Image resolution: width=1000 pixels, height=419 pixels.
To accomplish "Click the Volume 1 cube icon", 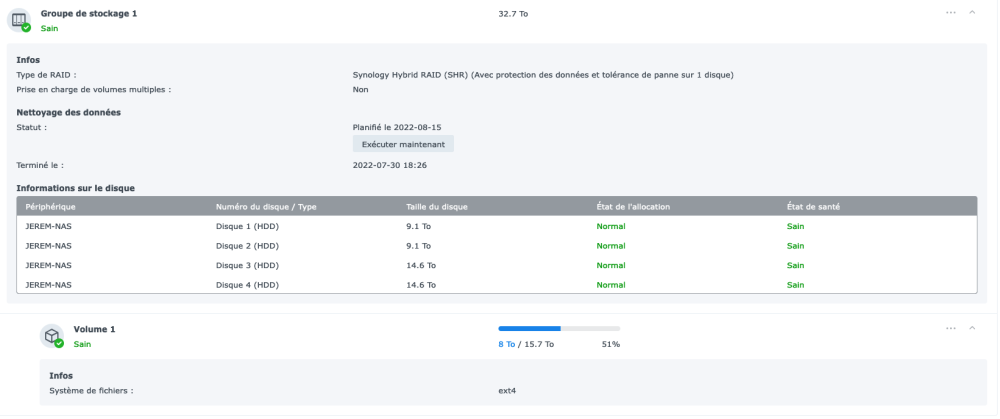I will [x=52, y=335].
